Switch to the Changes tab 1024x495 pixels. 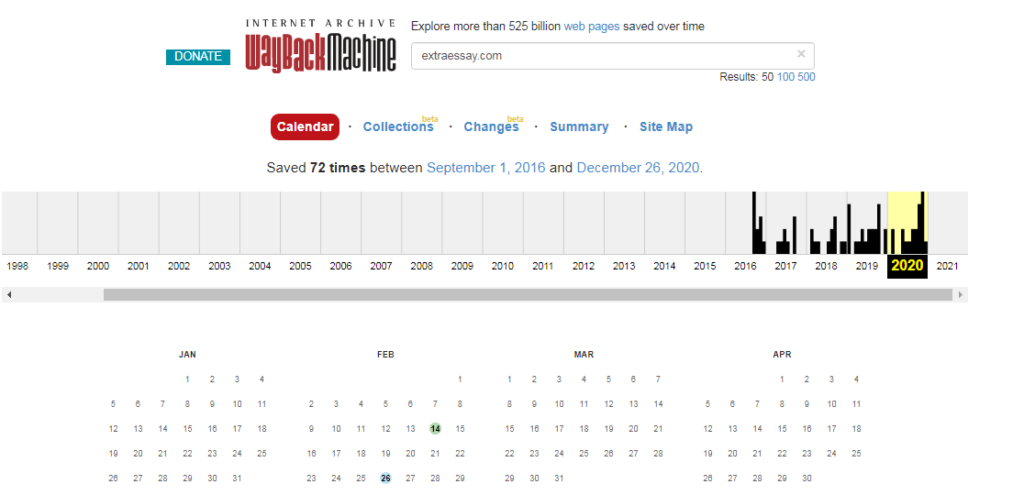click(x=491, y=127)
